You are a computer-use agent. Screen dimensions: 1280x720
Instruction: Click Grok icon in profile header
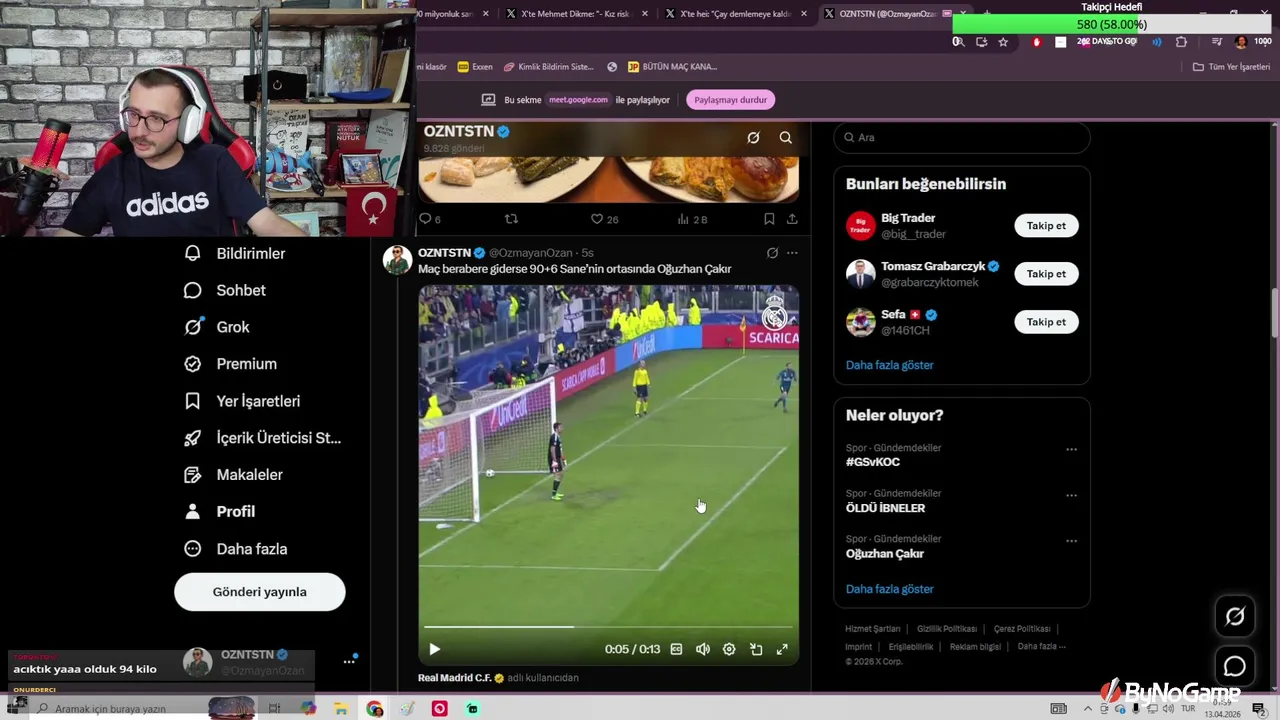click(753, 138)
